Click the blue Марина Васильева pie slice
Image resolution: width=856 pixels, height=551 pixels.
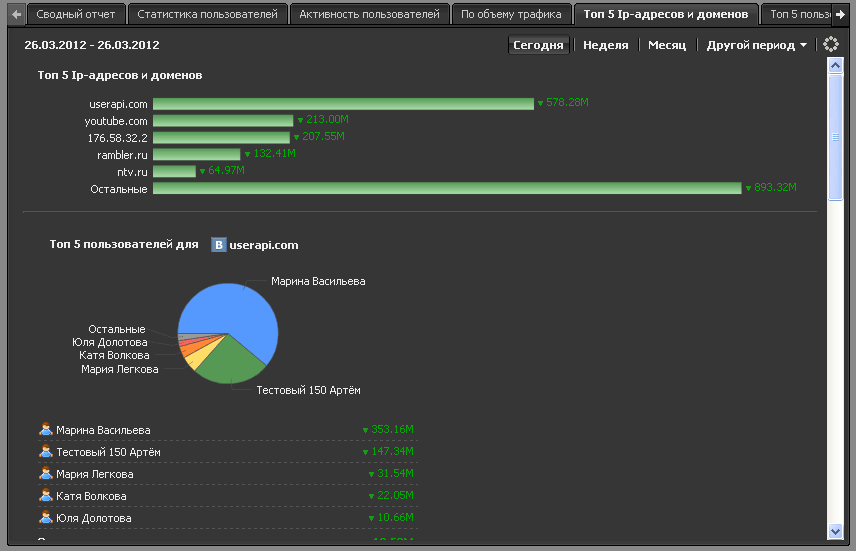click(x=240, y=312)
